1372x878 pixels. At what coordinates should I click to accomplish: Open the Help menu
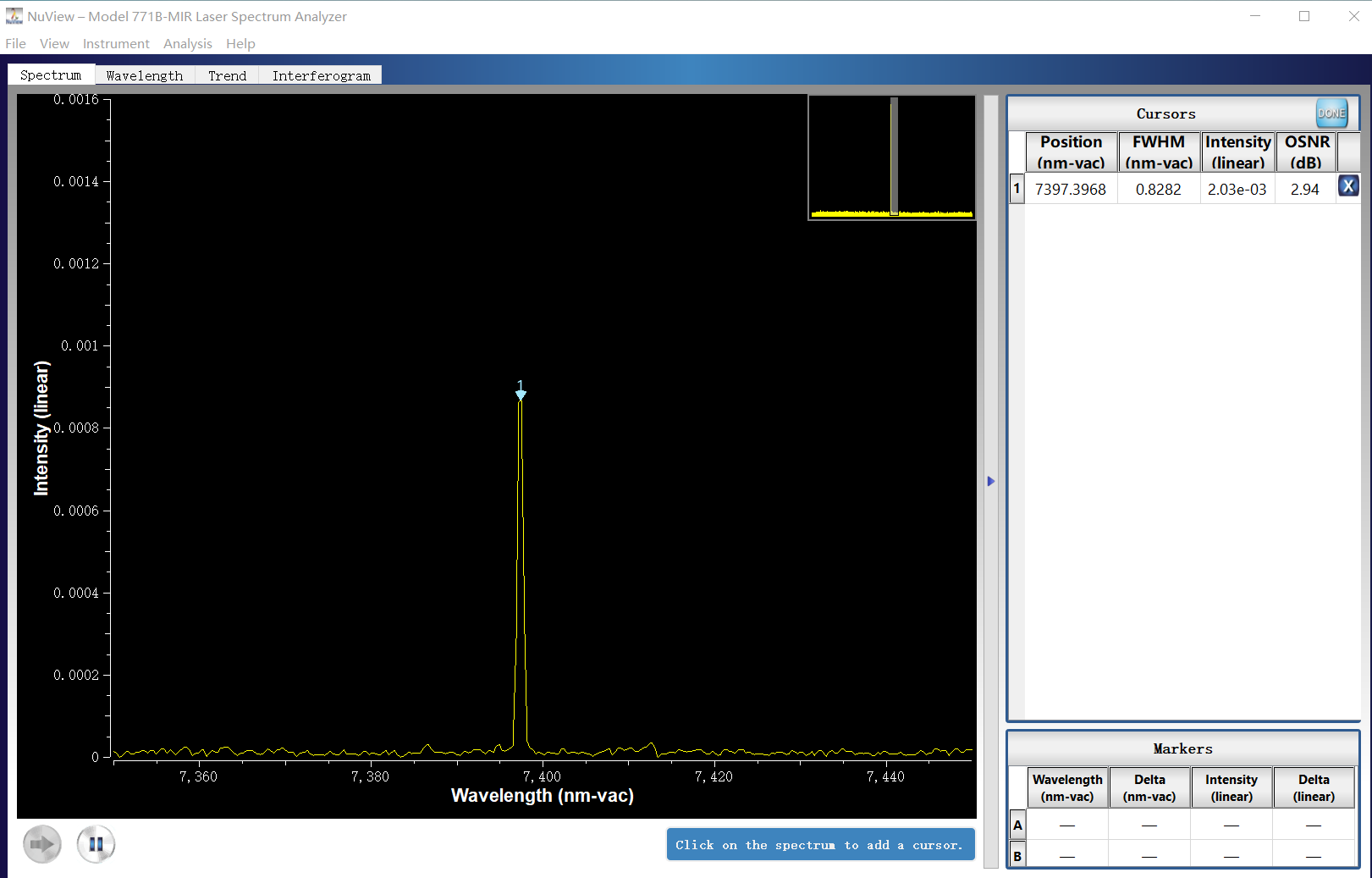(x=240, y=43)
